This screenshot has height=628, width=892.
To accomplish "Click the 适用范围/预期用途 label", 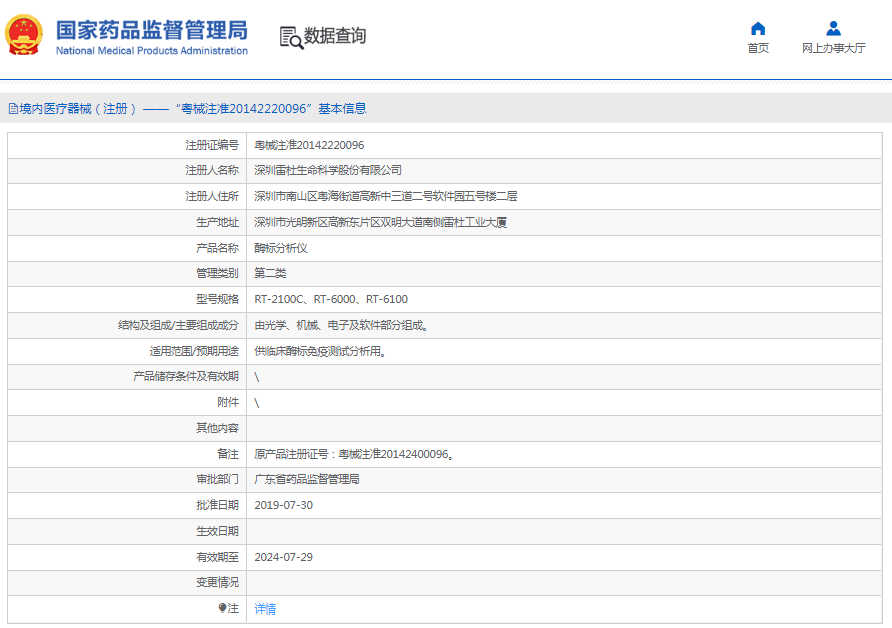I will tap(194, 352).
